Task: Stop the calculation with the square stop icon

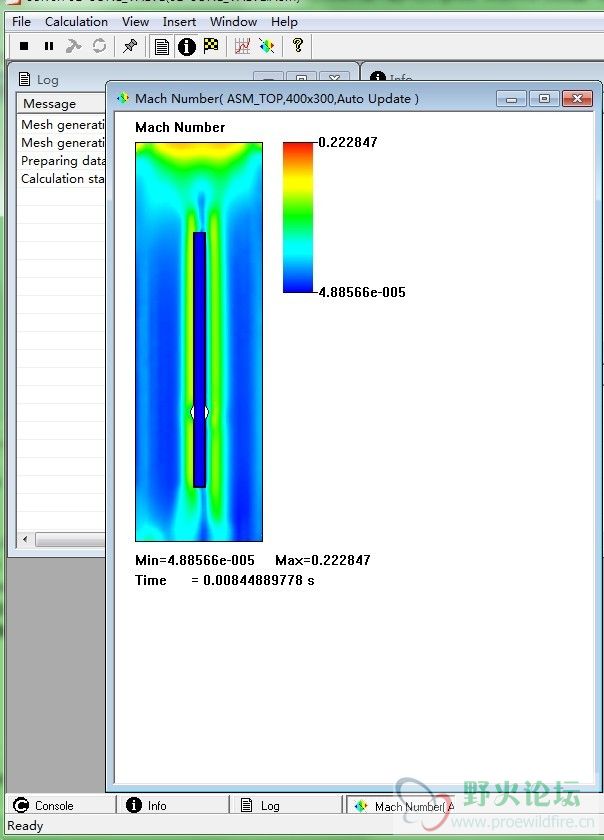Action: (x=24, y=46)
